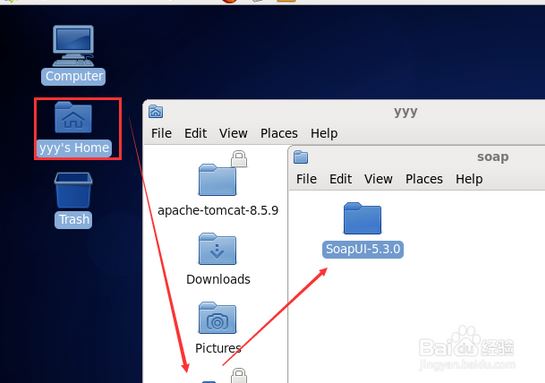Open the File menu in the yyy window

click(161, 133)
